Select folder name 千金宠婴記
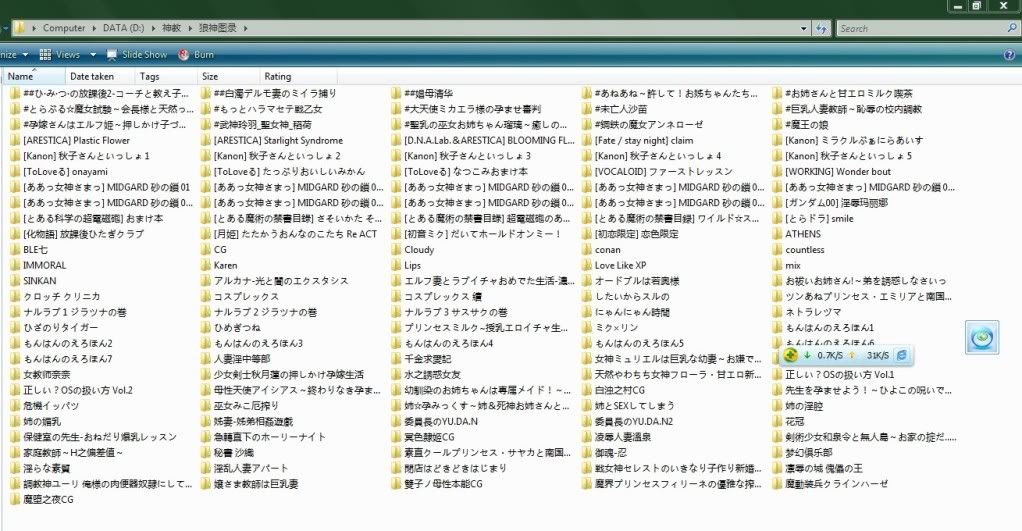 point(428,359)
